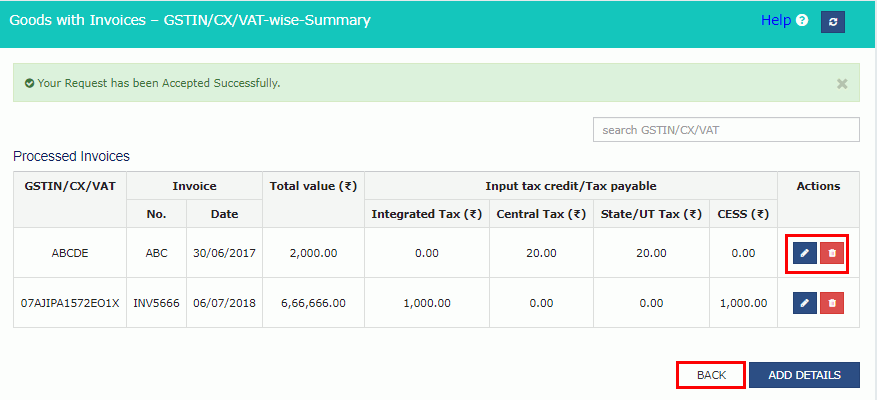Click the ADD DETAILS button
The image size is (877, 400).
pyautogui.click(x=804, y=375)
